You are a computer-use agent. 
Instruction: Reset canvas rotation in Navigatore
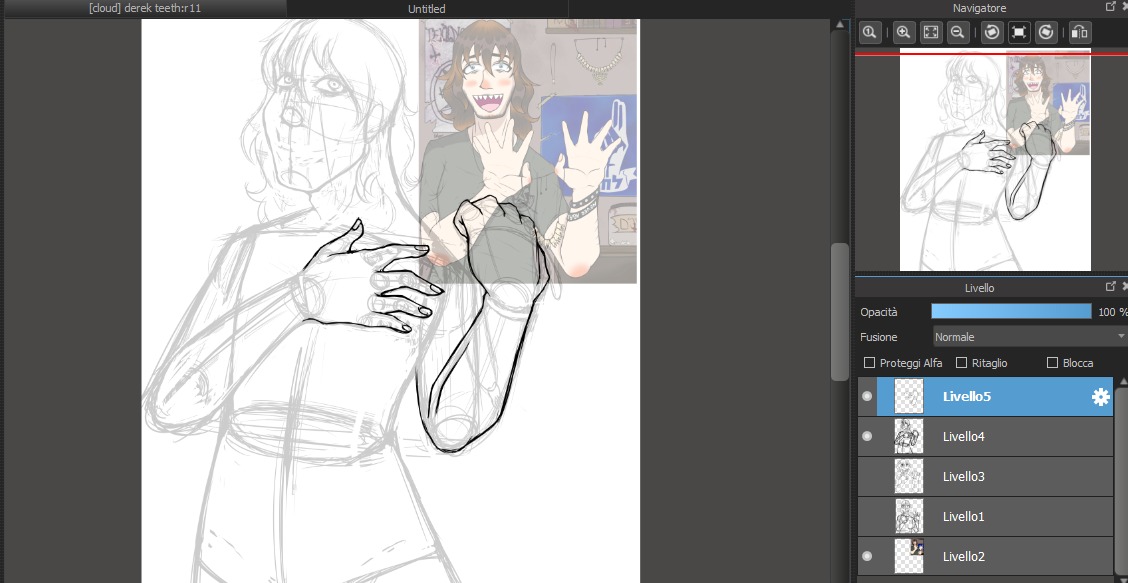click(1019, 32)
